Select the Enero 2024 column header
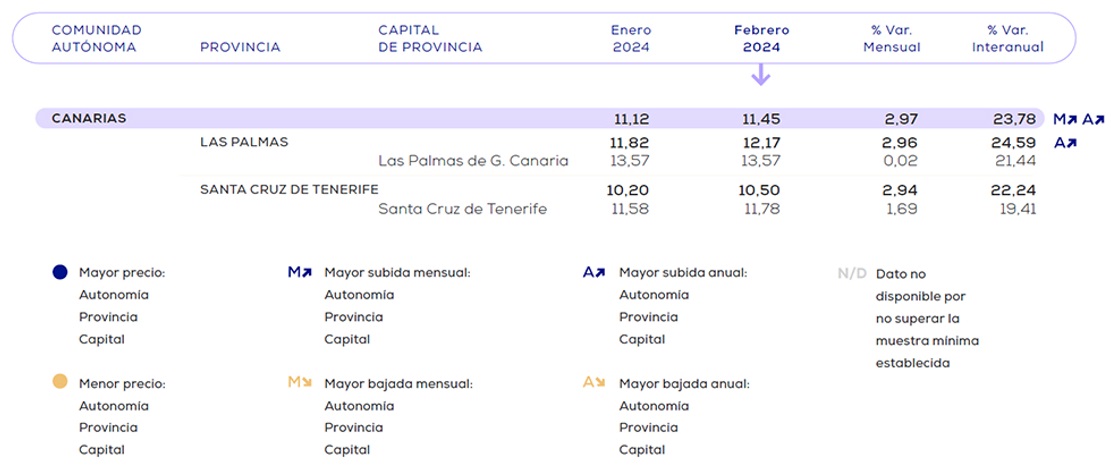The width and height of the screenshot is (1111, 467). pyautogui.click(x=630, y=38)
